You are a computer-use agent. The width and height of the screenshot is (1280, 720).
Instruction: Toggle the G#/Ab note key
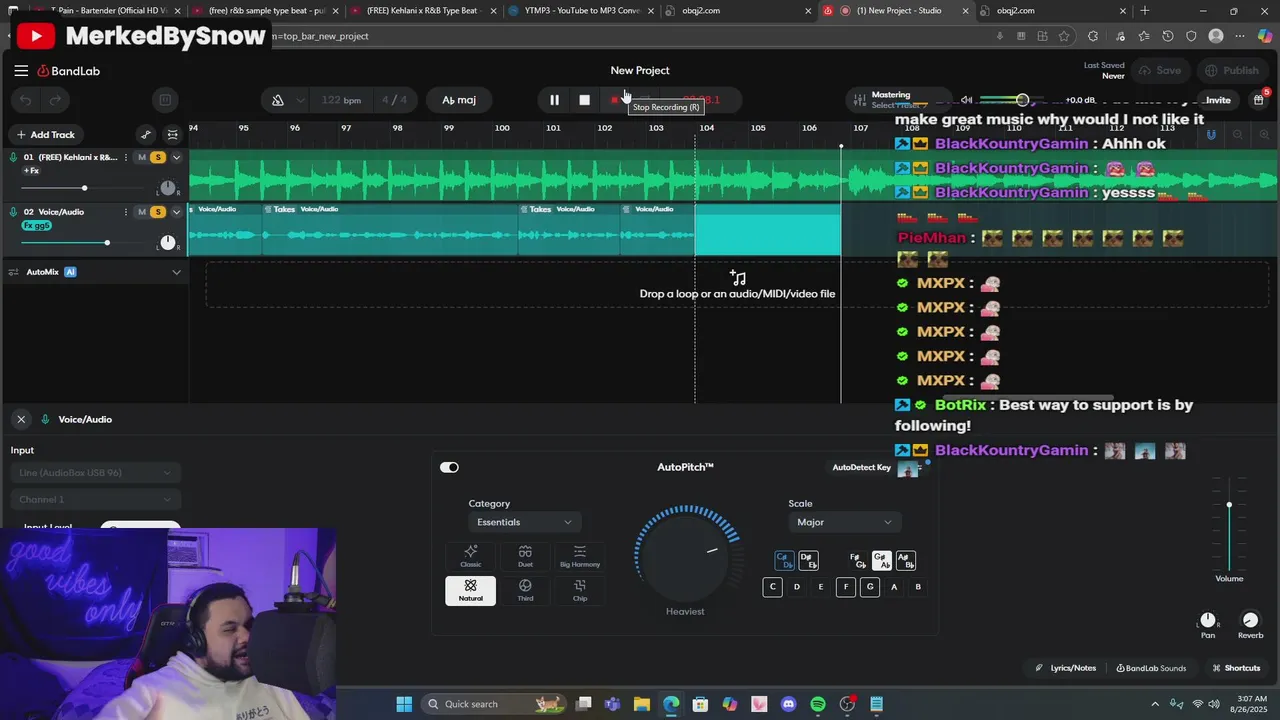coord(881,561)
